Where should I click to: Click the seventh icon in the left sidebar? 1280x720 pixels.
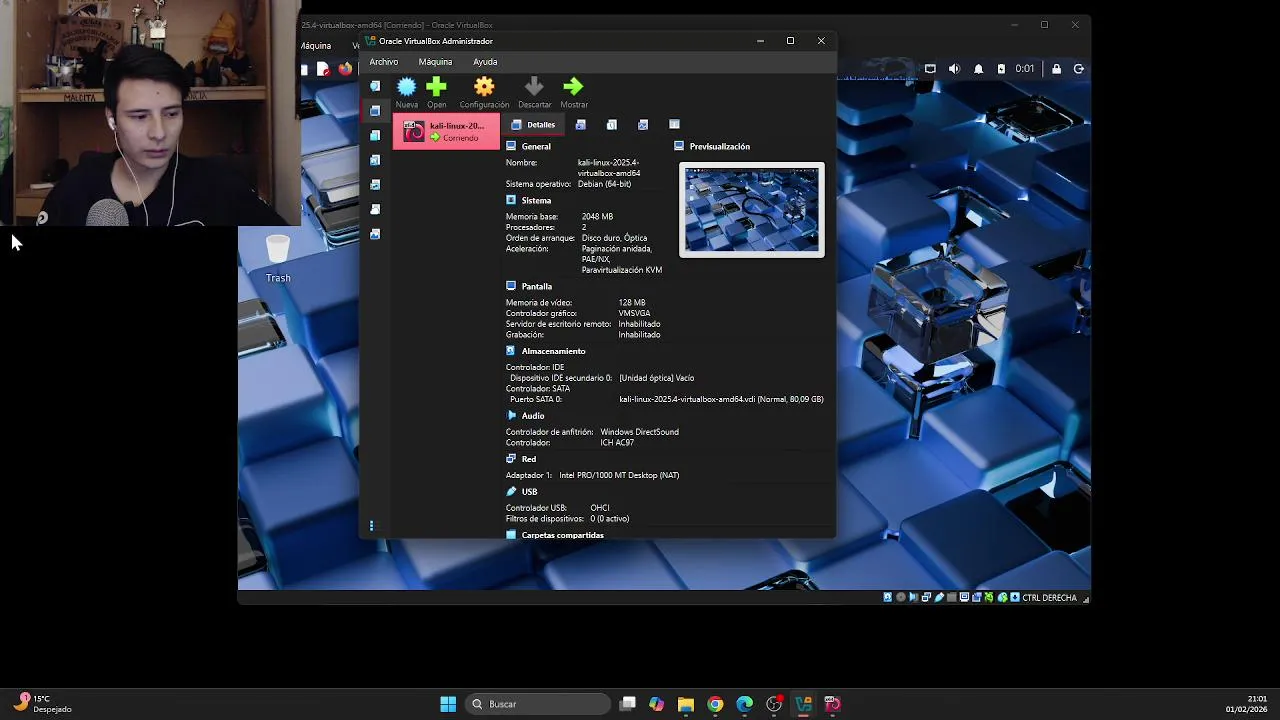click(x=375, y=234)
